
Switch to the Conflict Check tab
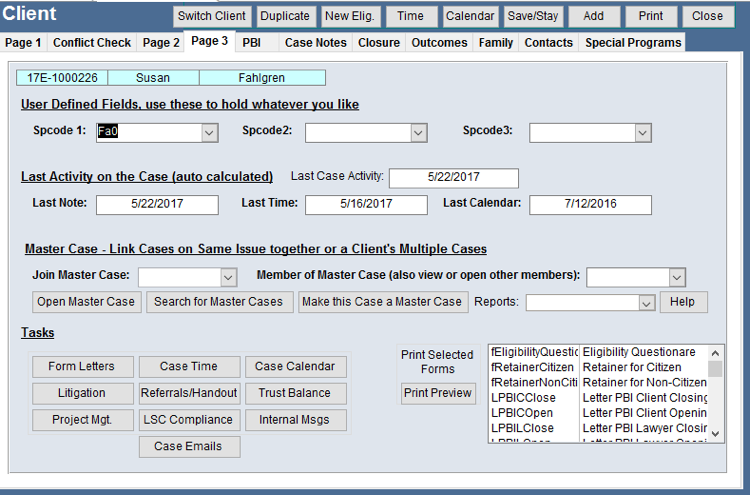[92, 43]
